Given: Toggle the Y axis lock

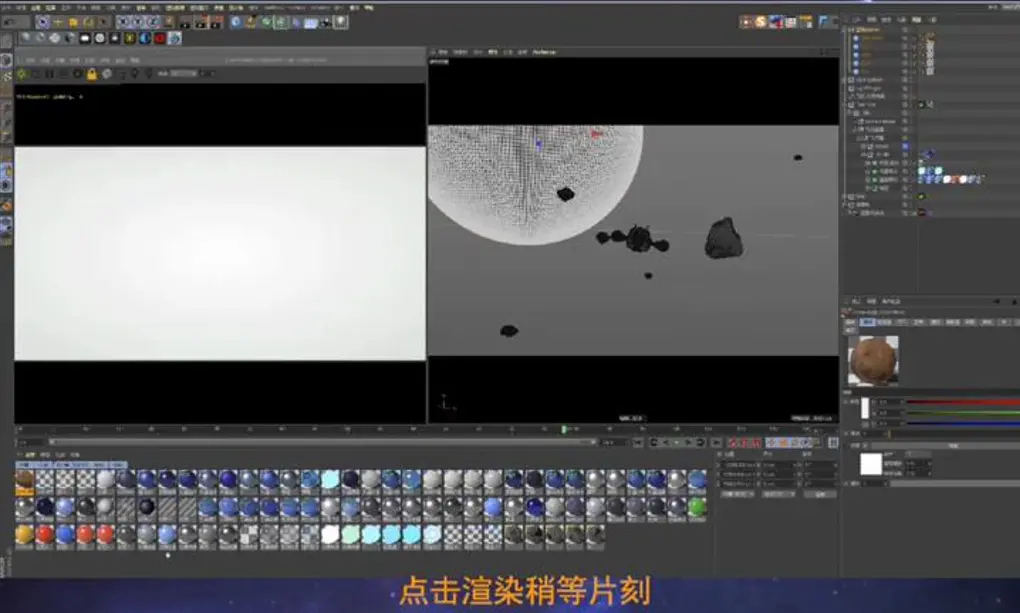Looking at the screenshot, I should coord(138,22).
